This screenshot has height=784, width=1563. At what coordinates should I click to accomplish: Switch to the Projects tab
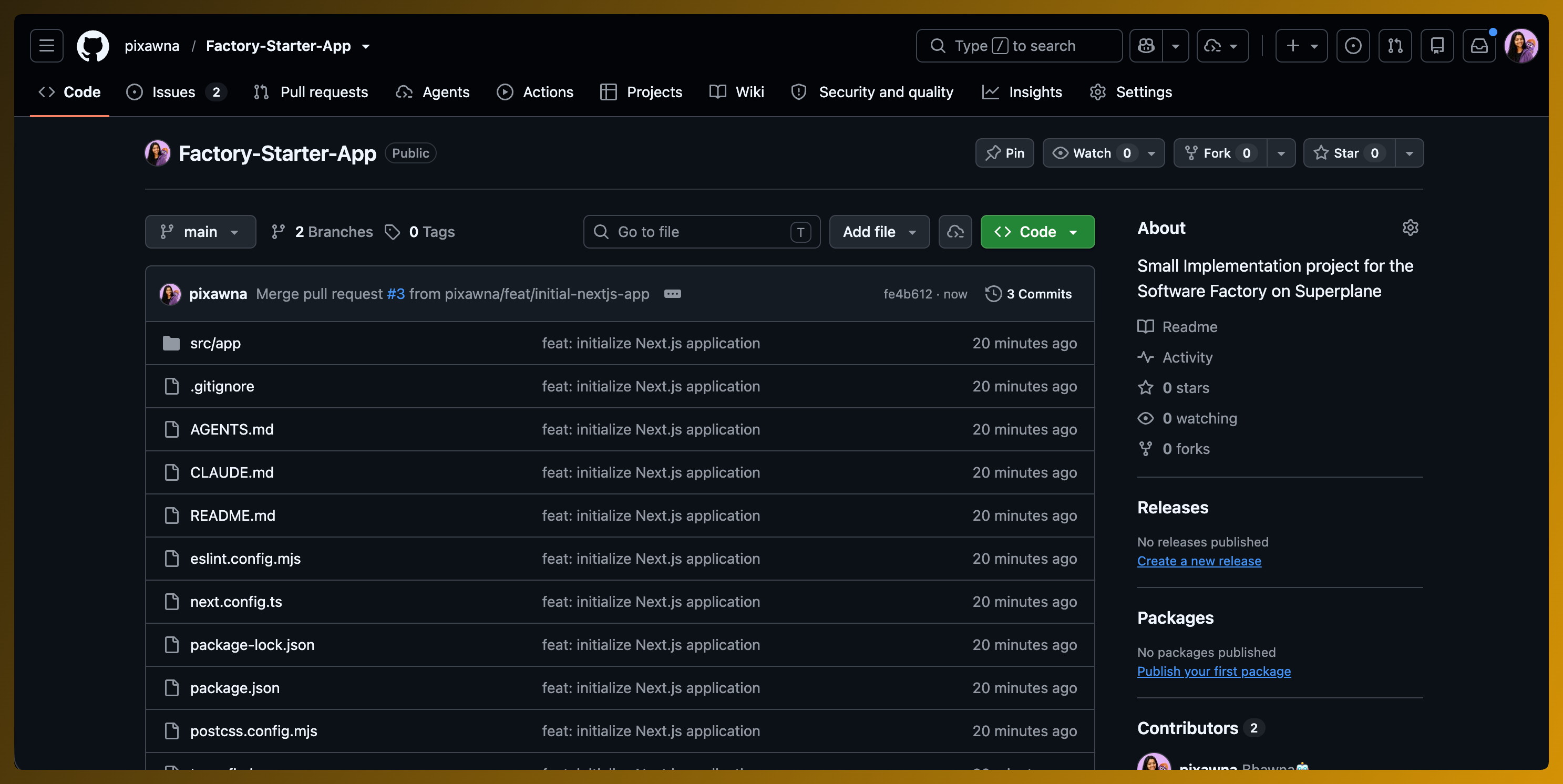click(x=641, y=91)
